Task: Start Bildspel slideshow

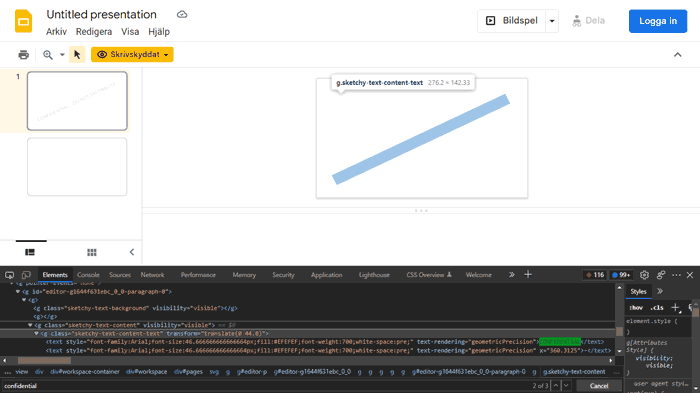Action: point(512,21)
